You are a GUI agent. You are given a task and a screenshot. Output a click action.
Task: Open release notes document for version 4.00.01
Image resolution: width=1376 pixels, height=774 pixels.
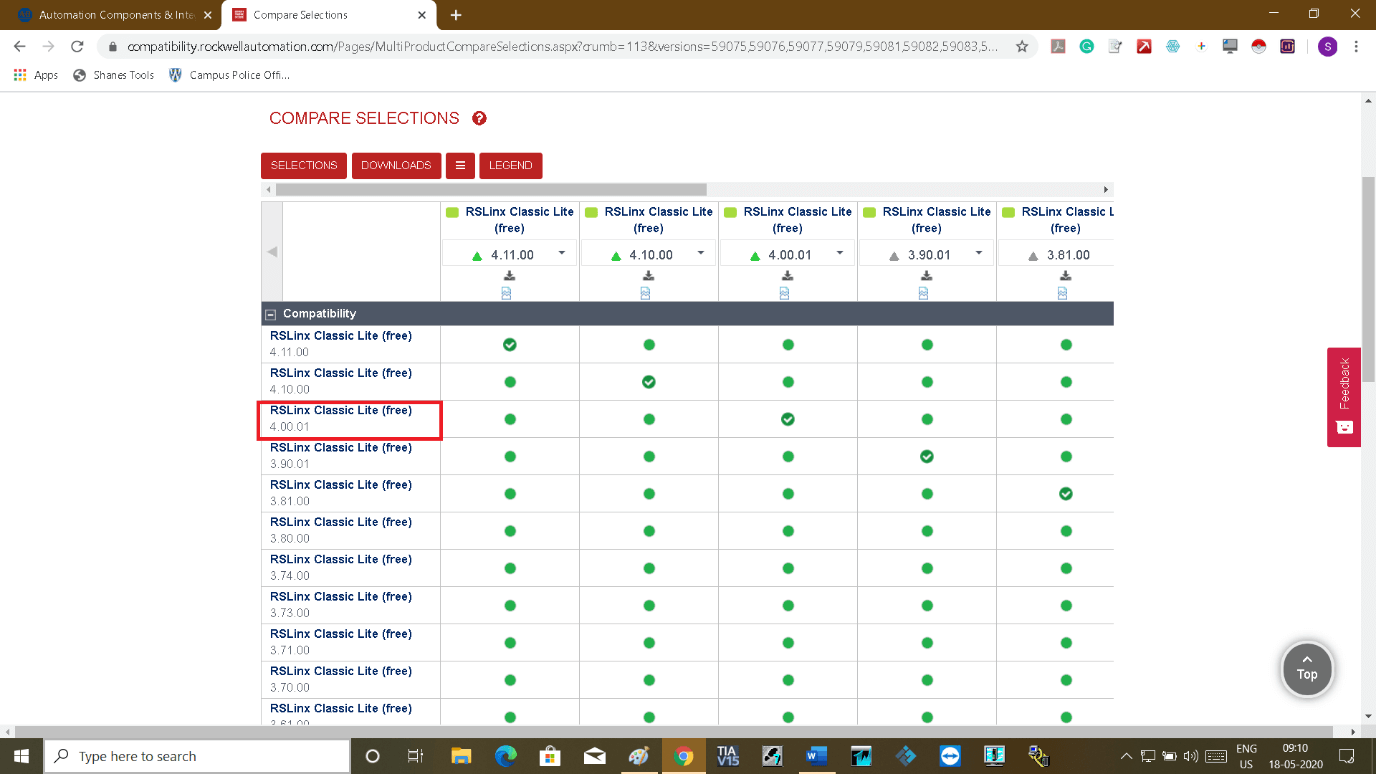click(x=784, y=293)
